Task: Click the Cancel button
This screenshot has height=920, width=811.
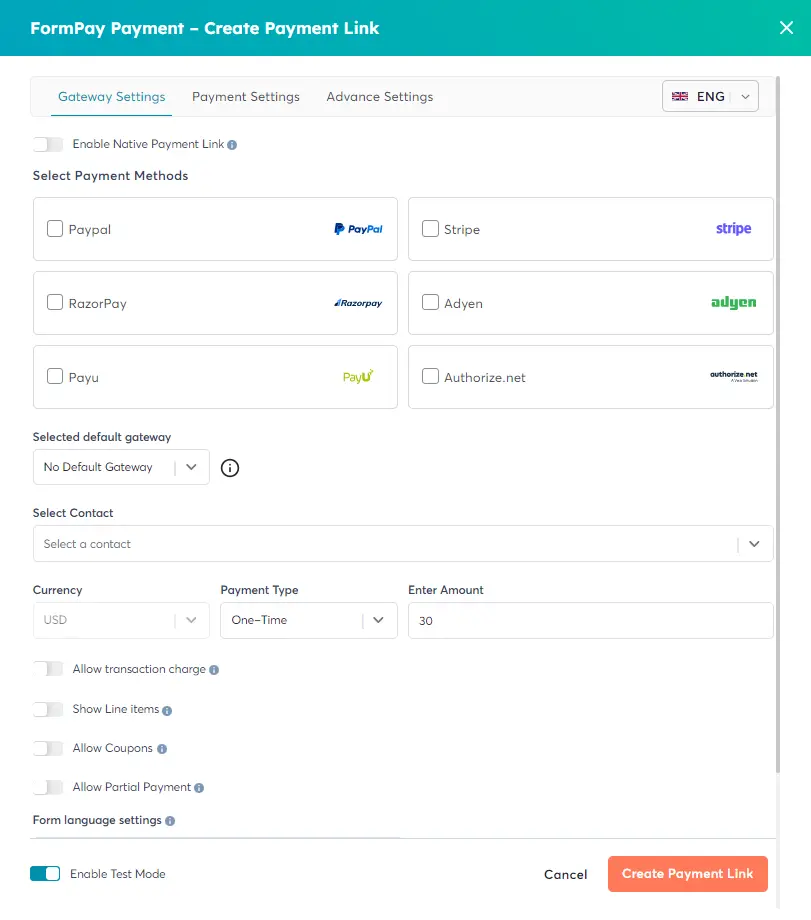Action: pos(565,873)
